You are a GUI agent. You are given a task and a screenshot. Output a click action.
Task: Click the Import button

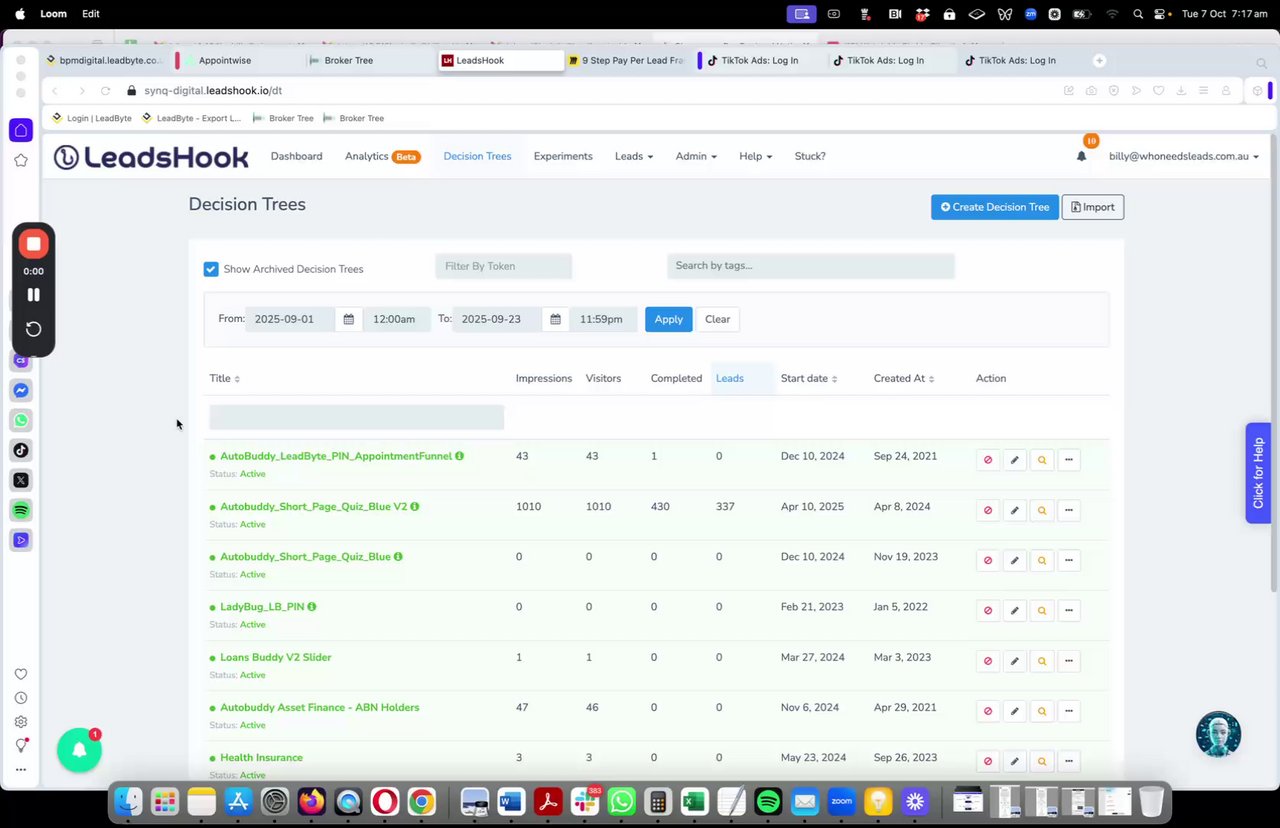pos(1093,207)
